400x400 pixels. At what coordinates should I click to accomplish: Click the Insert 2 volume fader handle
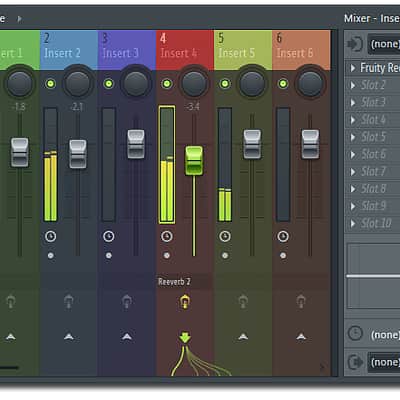click(x=78, y=154)
